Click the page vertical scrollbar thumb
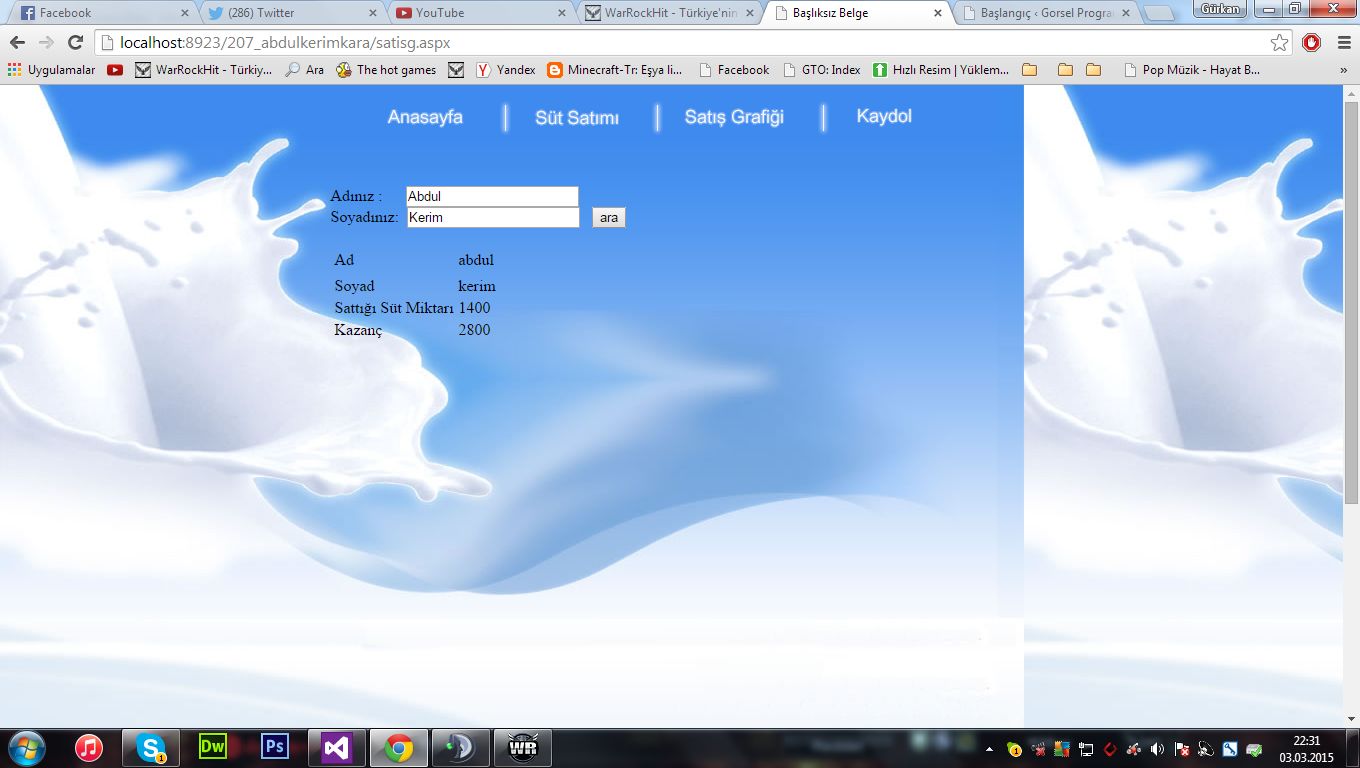Image resolution: width=1360 pixels, height=768 pixels. click(1351, 300)
